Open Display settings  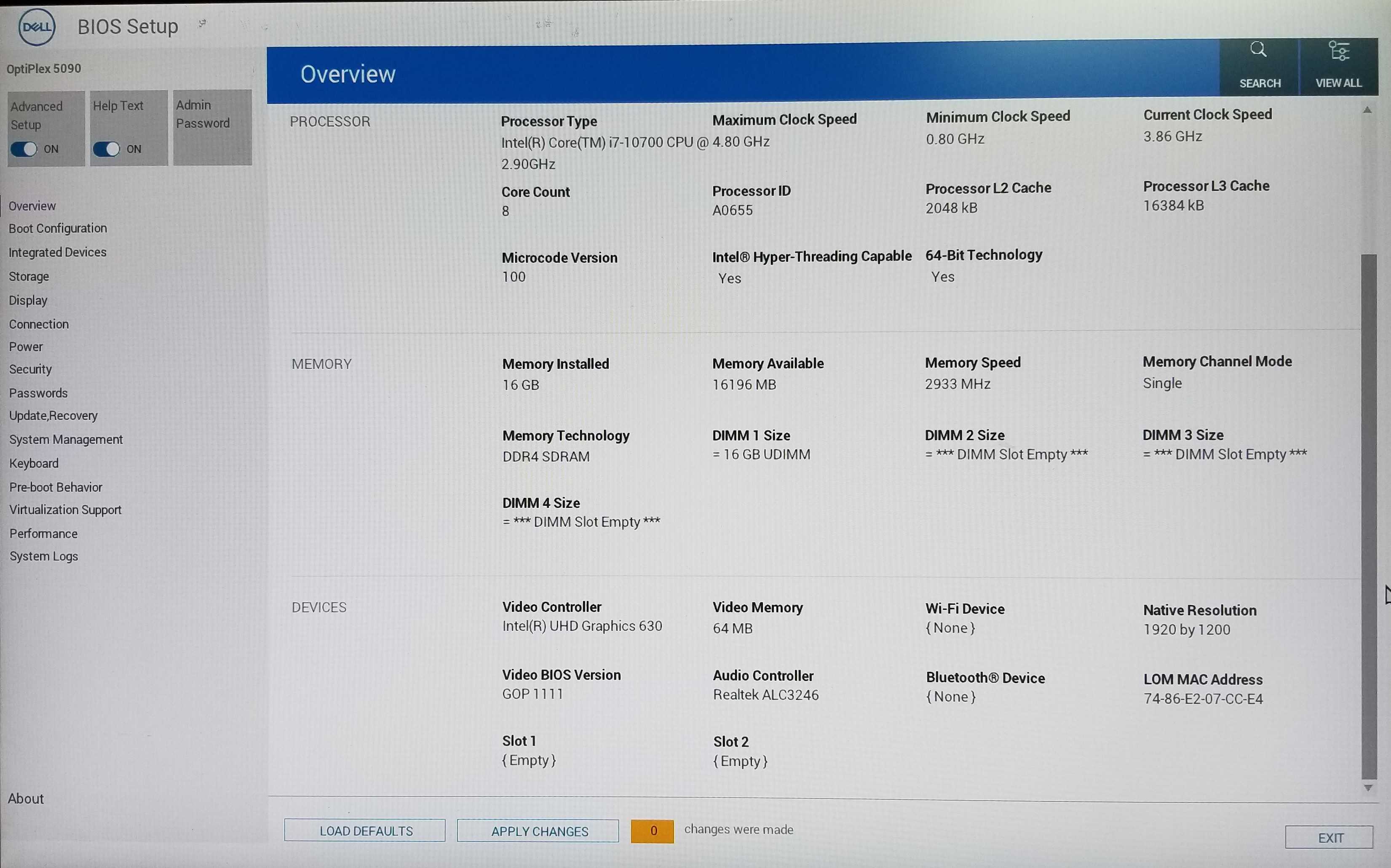(28, 301)
